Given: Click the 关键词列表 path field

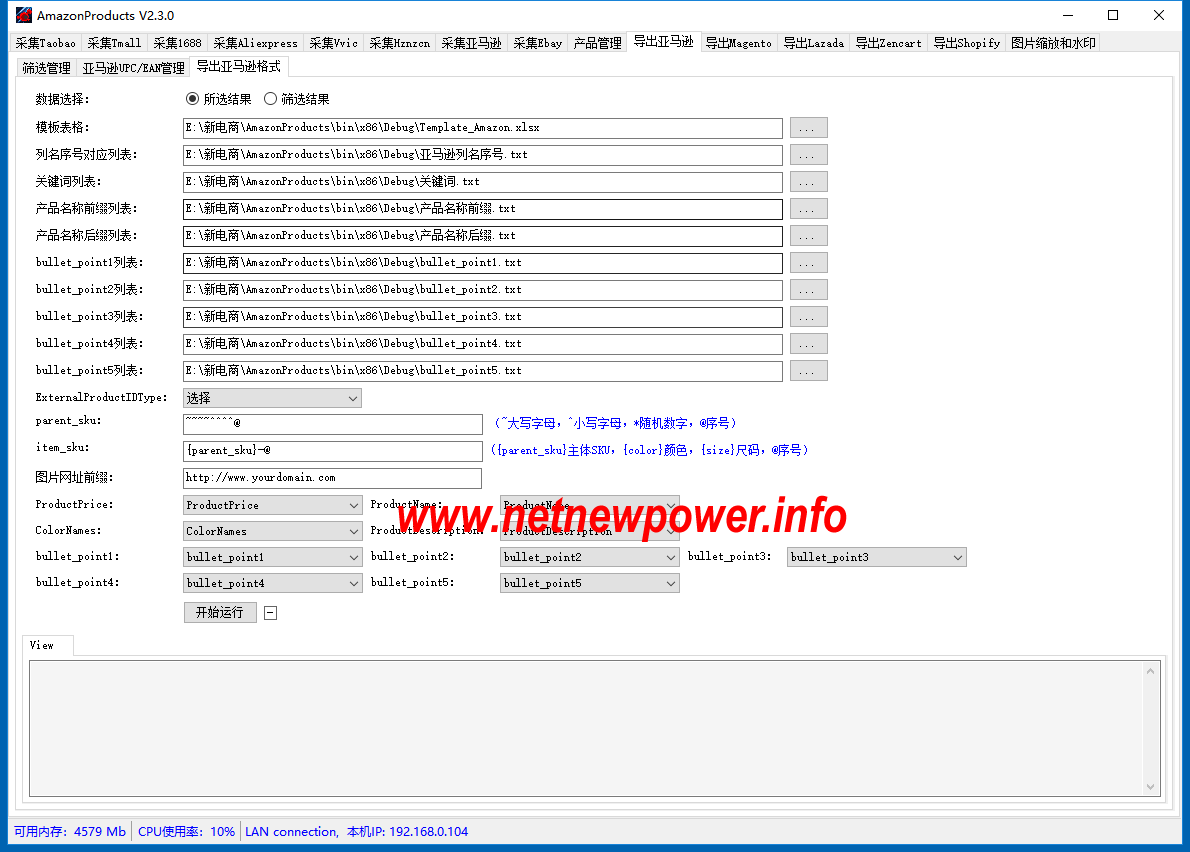Looking at the screenshot, I should pyautogui.click(x=483, y=182).
